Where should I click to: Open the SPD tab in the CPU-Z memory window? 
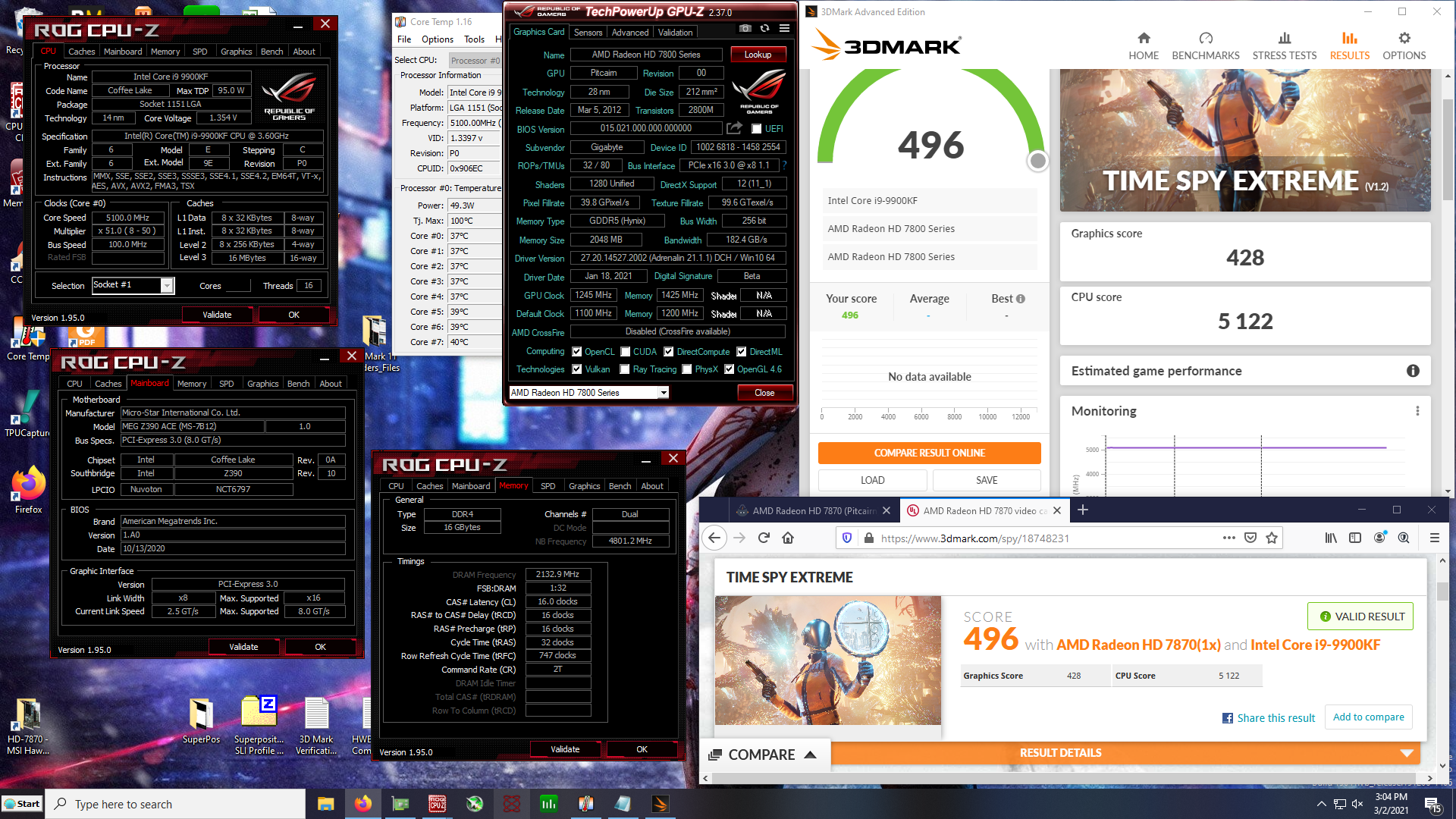click(548, 486)
